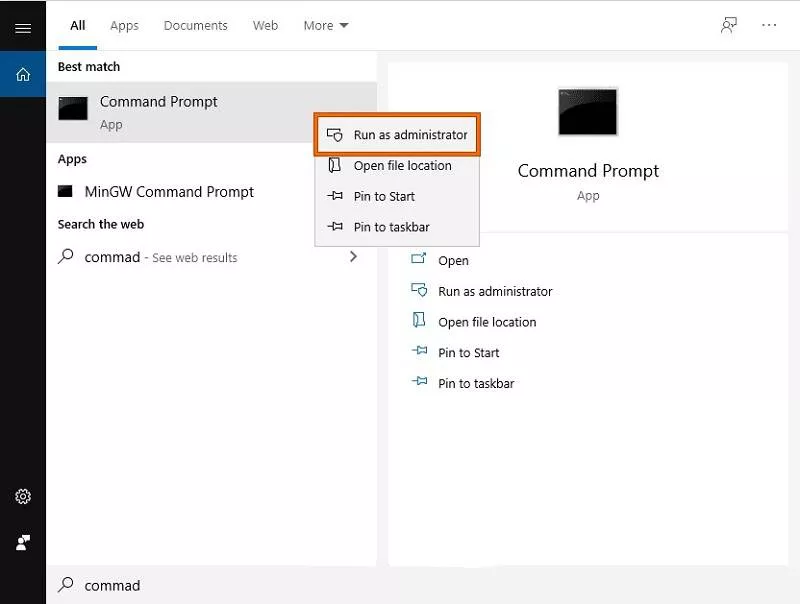This screenshot has width=800, height=604.
Task: Open Settings gear icon in sidebar
Action: (x=22, y=497)
